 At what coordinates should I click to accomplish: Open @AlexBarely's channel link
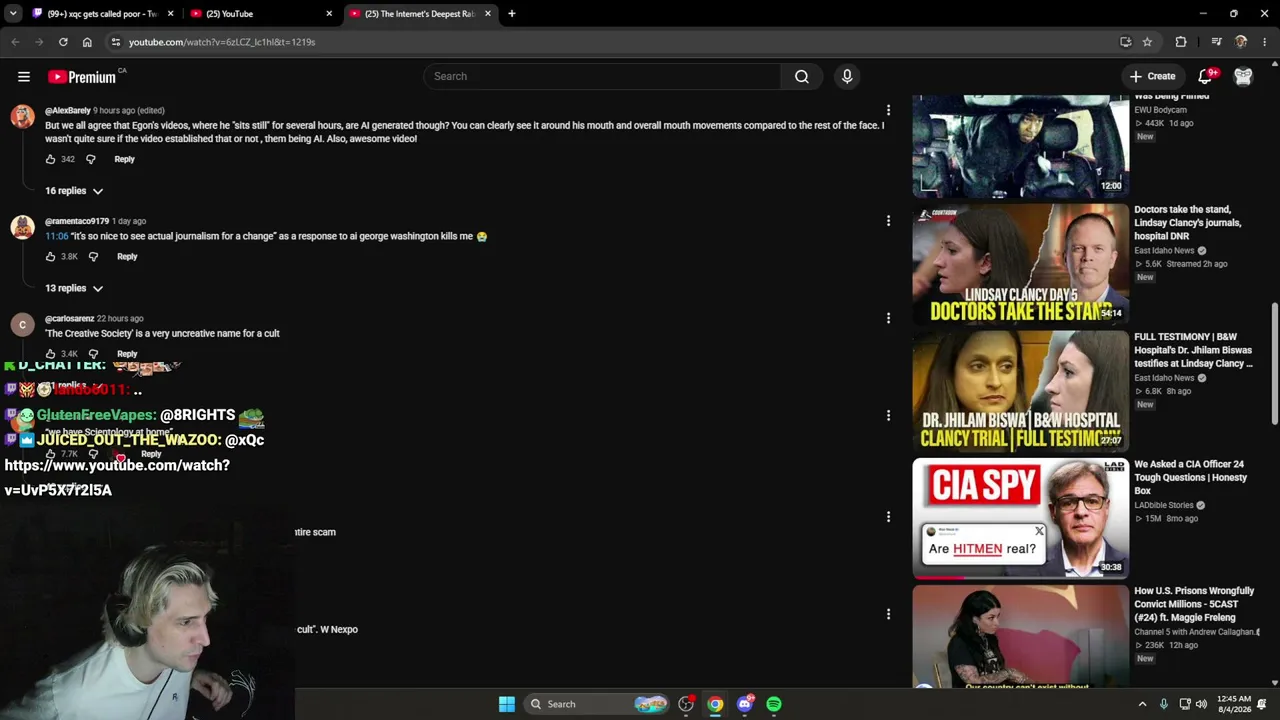(68, 111)
